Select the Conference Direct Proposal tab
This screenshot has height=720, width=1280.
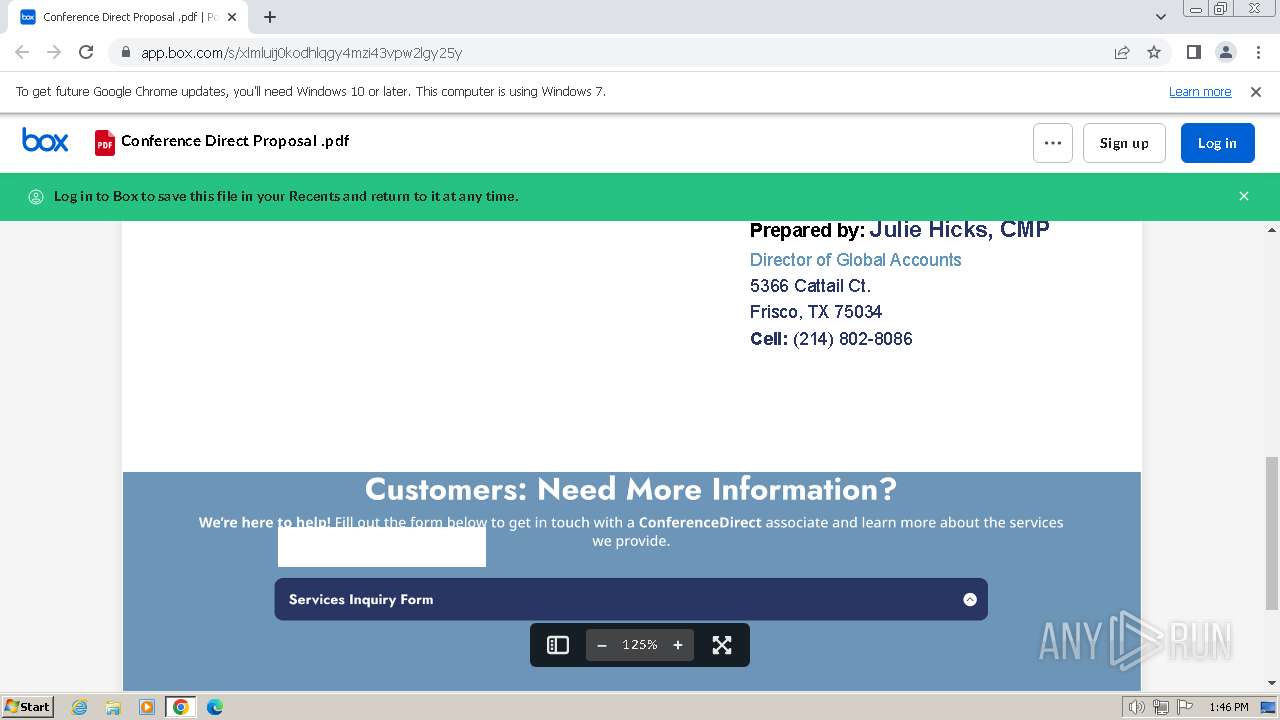tap(128, 17)
